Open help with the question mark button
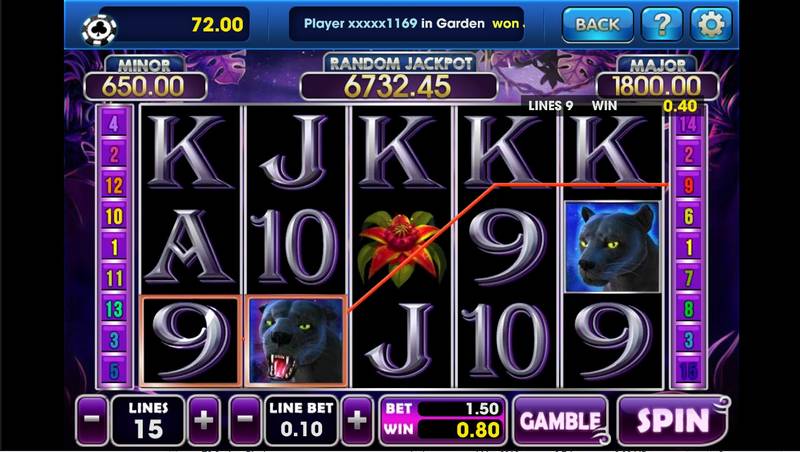 coord(660,24)
